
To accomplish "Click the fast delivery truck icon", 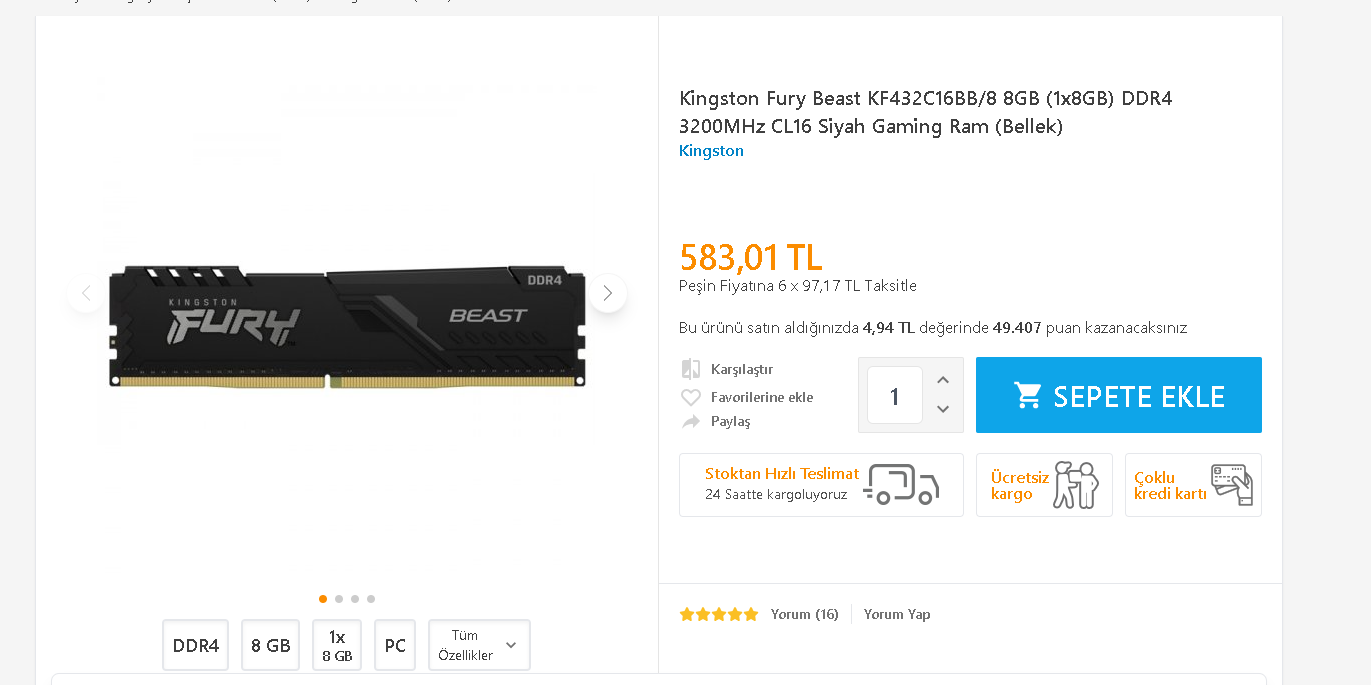I will (902, 484).
